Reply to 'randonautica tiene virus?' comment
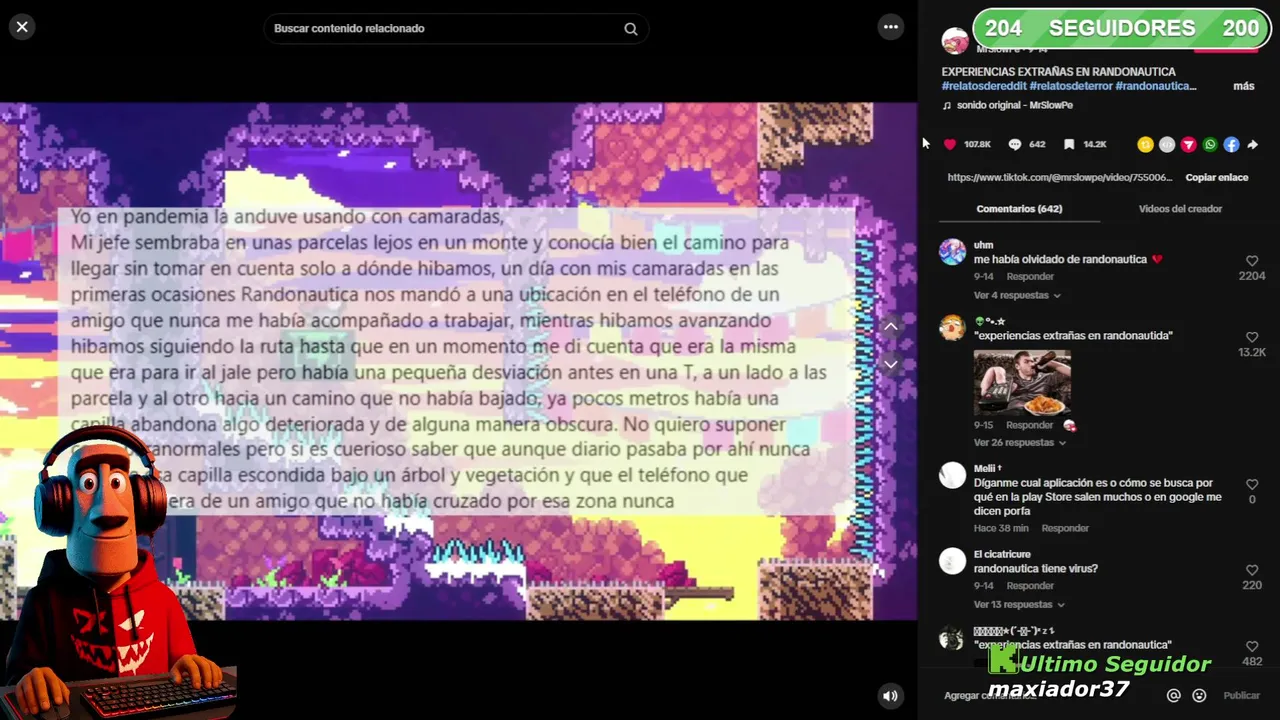Screen dimensions: 1280x720 pos(1030,586)
